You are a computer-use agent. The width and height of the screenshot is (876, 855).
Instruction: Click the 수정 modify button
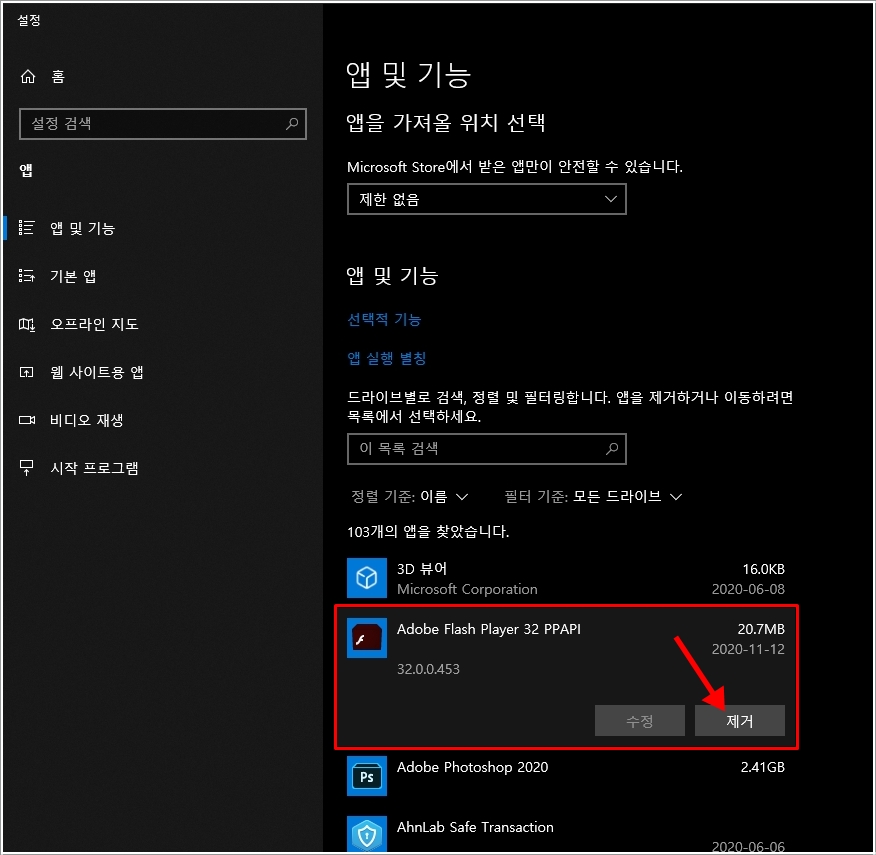coord(640,721)
